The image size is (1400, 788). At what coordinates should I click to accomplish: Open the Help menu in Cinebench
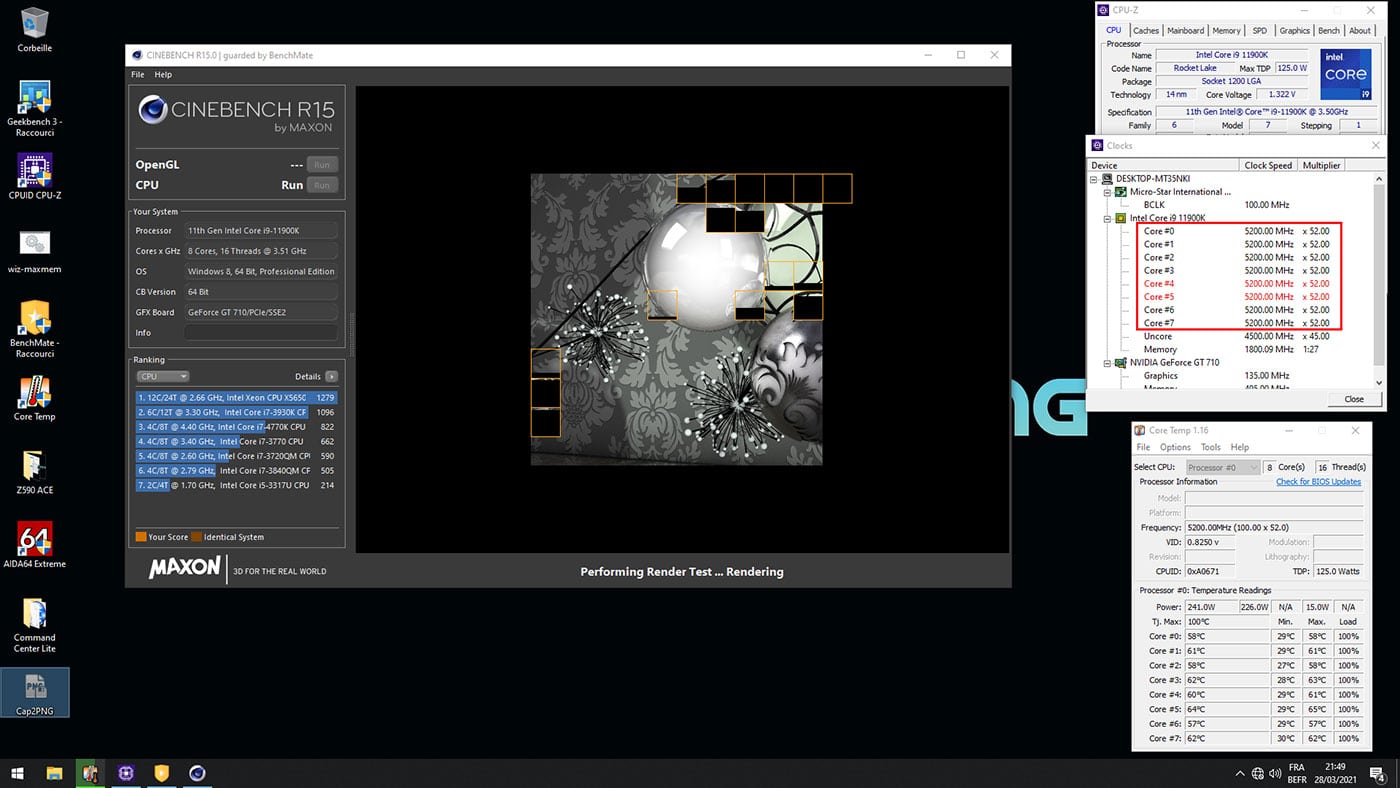(163, 75)
